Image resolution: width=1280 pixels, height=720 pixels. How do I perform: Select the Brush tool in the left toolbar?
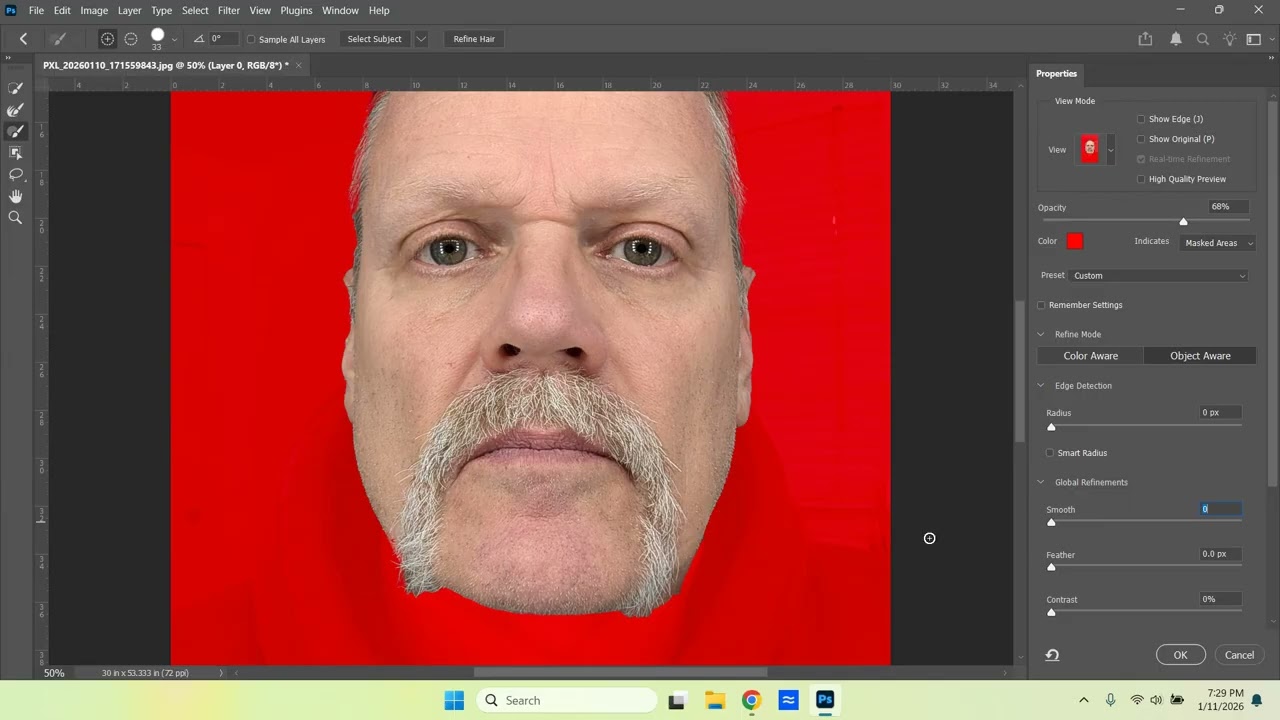tap(15, 131)
